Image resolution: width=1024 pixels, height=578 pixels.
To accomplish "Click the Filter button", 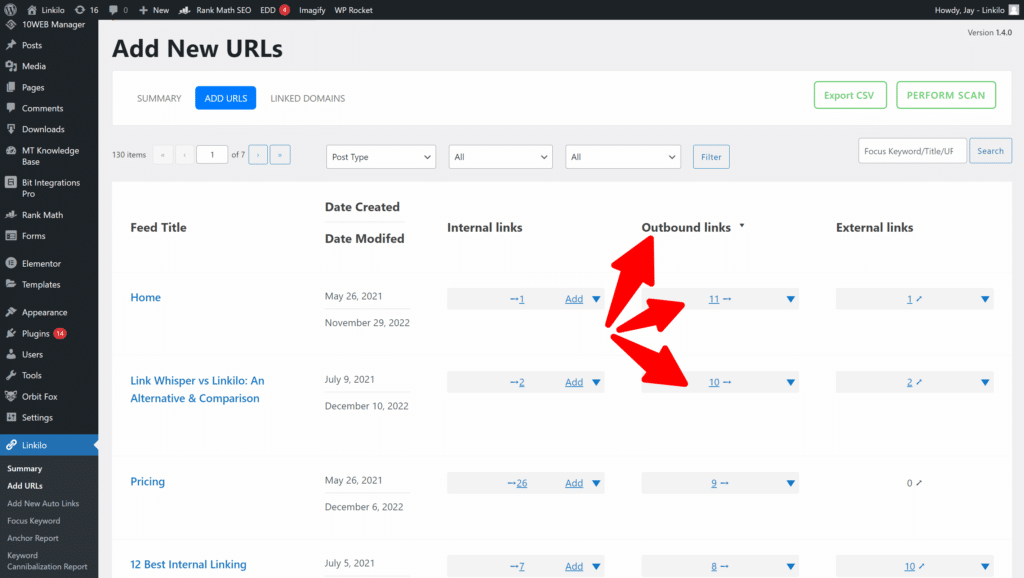I will [x=711, y=157].
